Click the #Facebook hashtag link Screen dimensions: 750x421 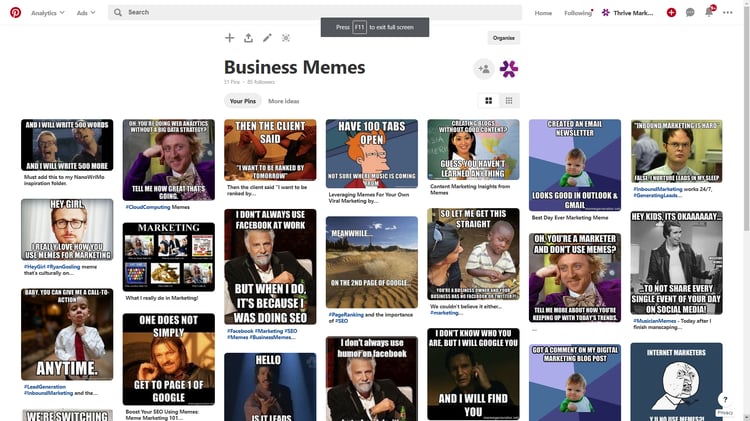240,331
